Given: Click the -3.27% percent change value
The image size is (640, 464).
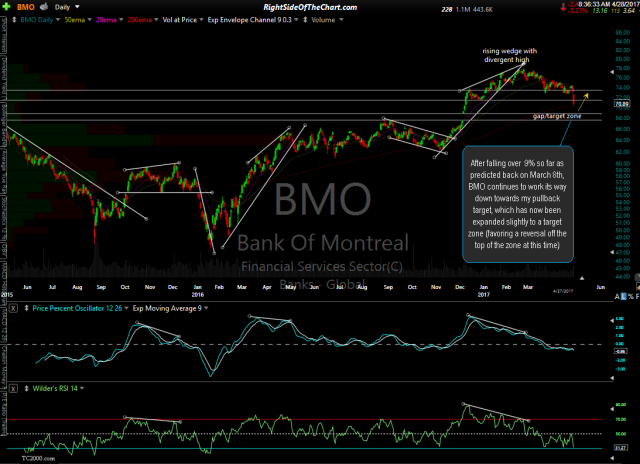Looking at the screenshot, I should coord(578,11).
